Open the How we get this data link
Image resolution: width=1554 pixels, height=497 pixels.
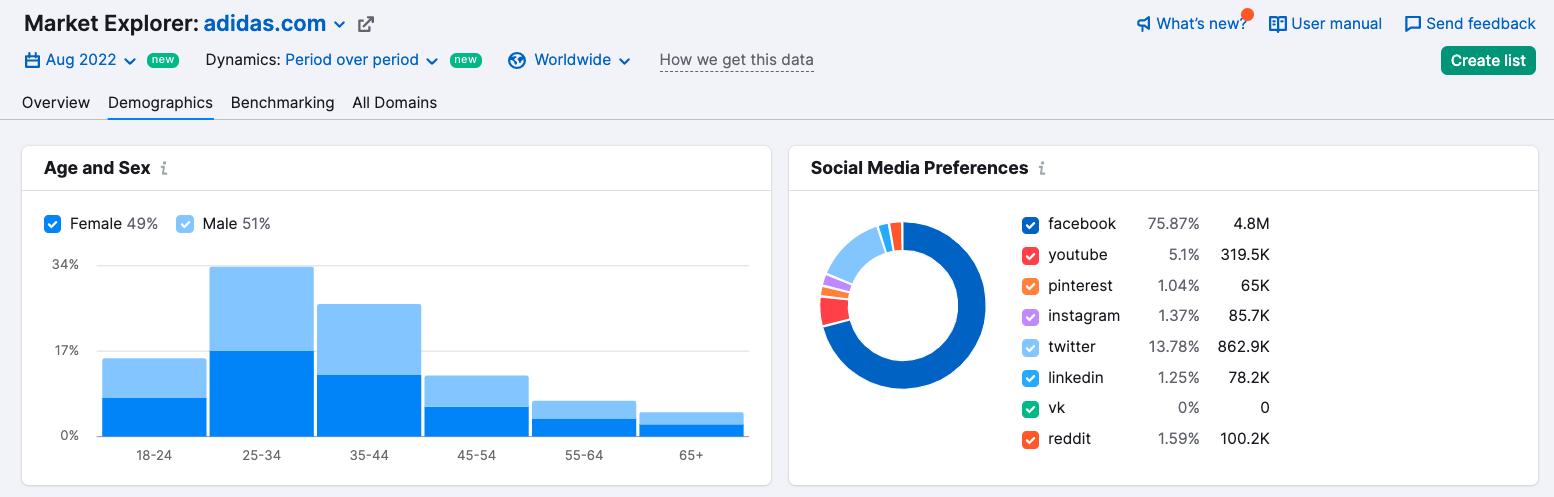pos(736,60)
